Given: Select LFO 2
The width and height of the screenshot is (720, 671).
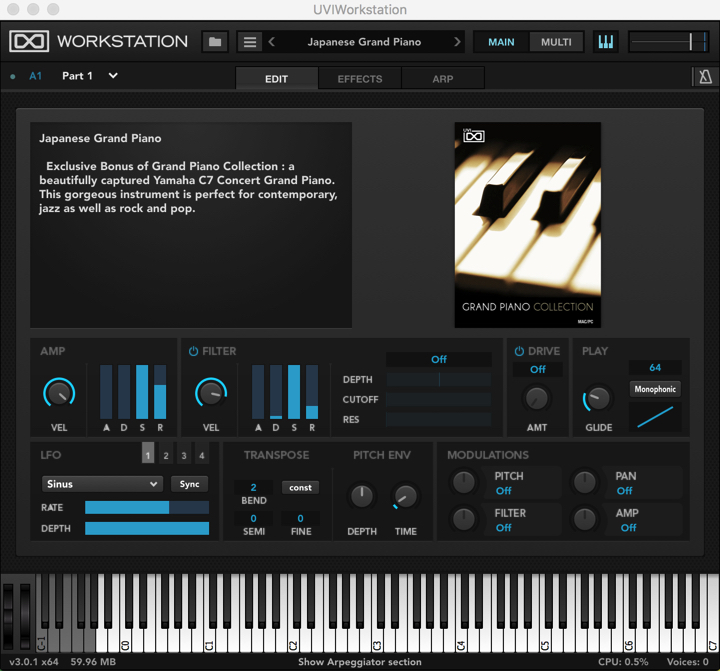Looking at the screenshot, I should coord(166,453).
